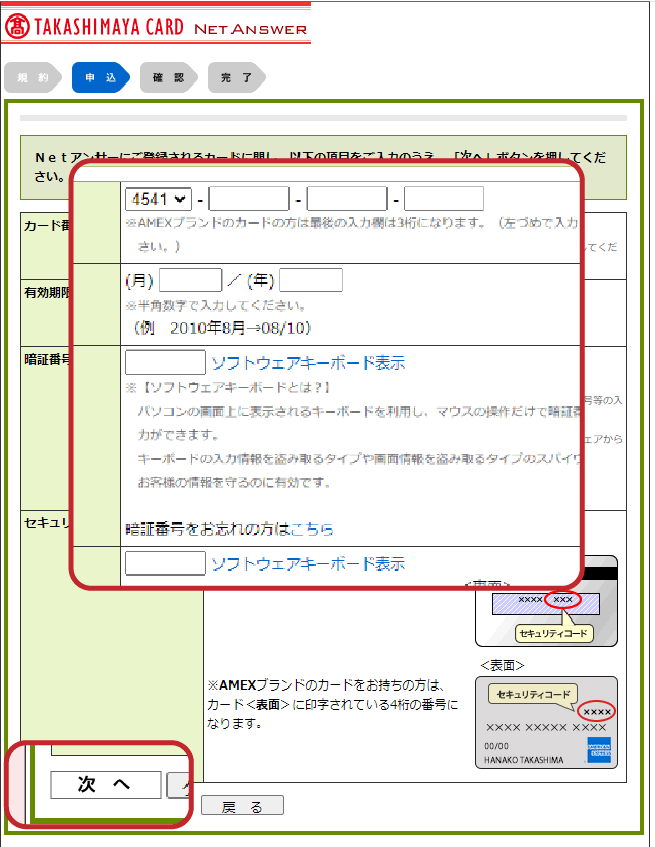Focus the second card number input box
This screenshot has height=847, width=655.
249,199
